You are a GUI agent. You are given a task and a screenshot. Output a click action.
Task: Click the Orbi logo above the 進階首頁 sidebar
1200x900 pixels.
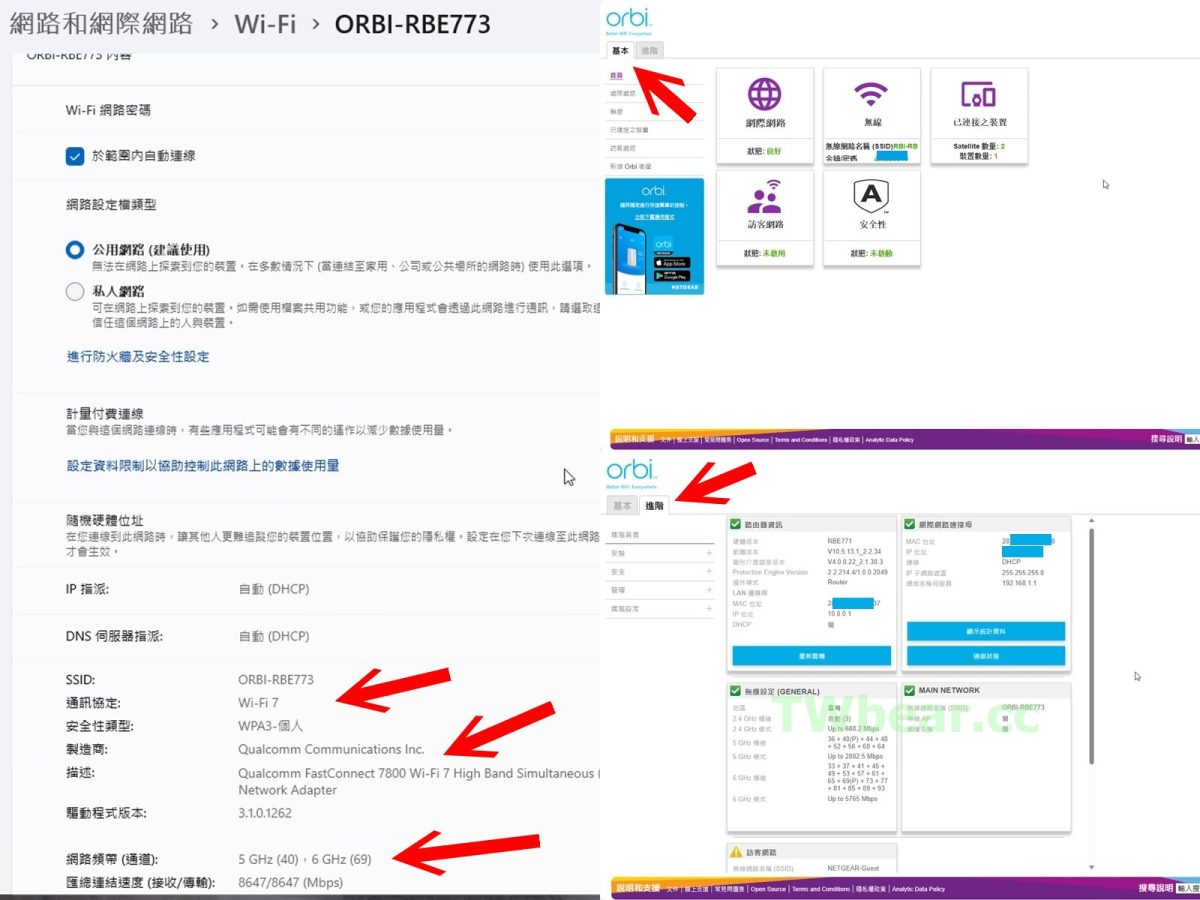click(631, 471)
